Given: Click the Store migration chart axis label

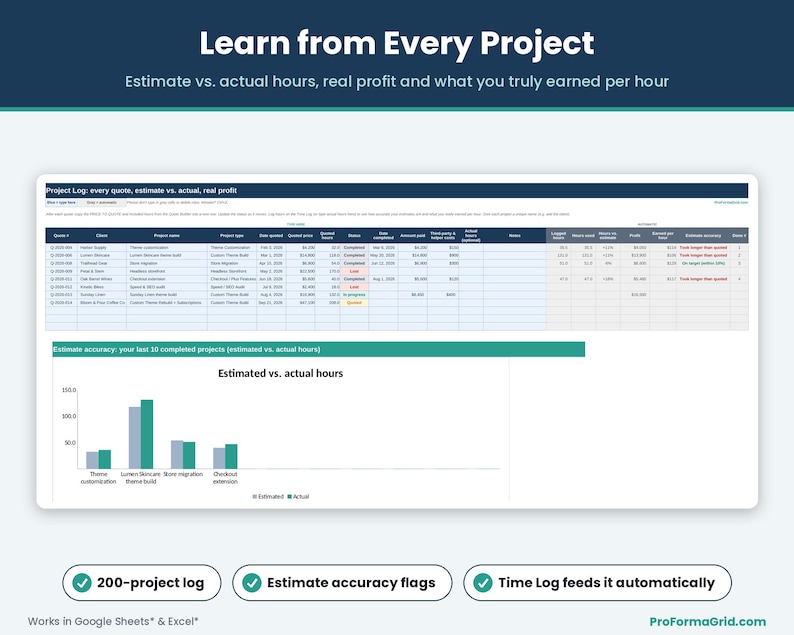Looking at the screenshot, I should (x=183, y=474).
